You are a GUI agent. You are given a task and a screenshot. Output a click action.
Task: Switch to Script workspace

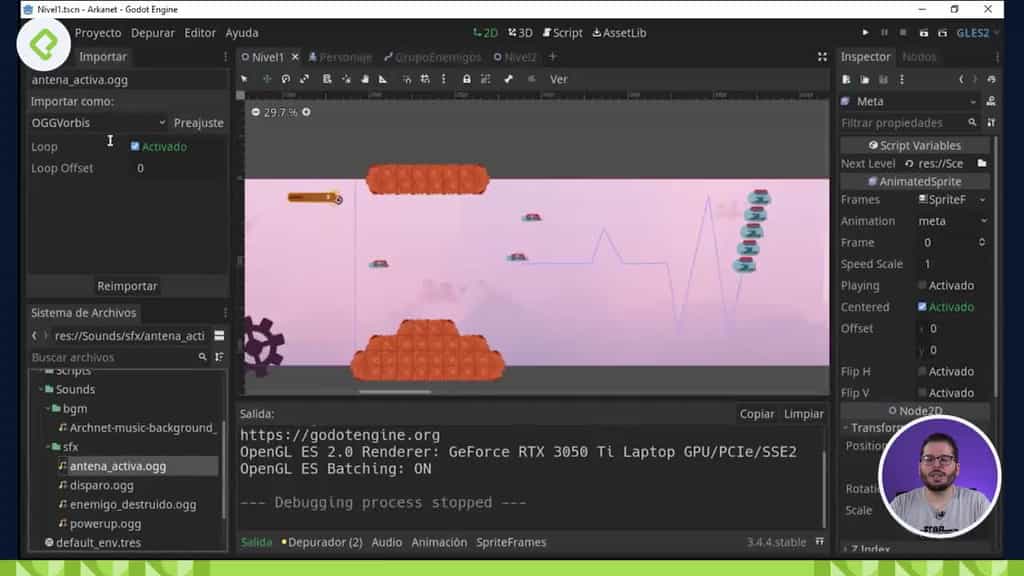pyautogui.click(x=562, y=33)
